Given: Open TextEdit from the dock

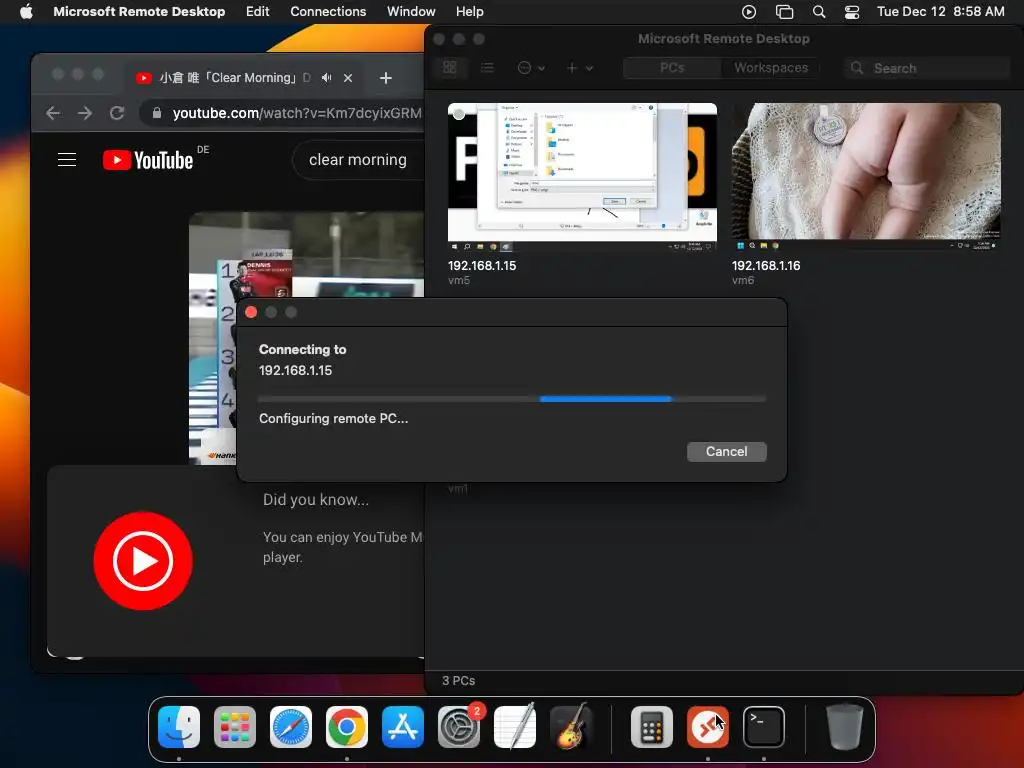Looking at the screenshot, I should pyautogui.click(x=515, y=727).
